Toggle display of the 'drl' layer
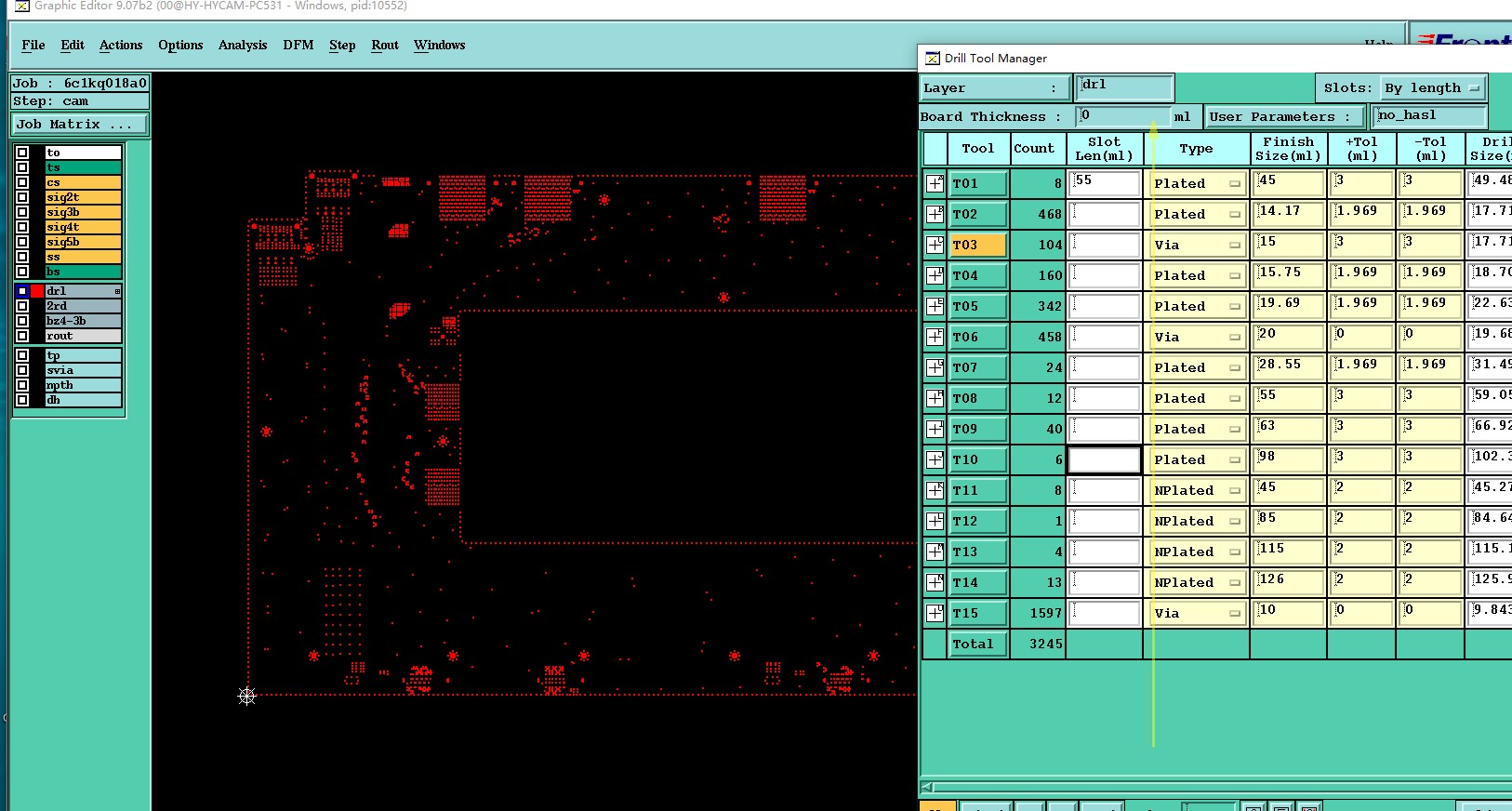Image resolution: width=1512 pixels, height=811 pixels. coord(22,291)
